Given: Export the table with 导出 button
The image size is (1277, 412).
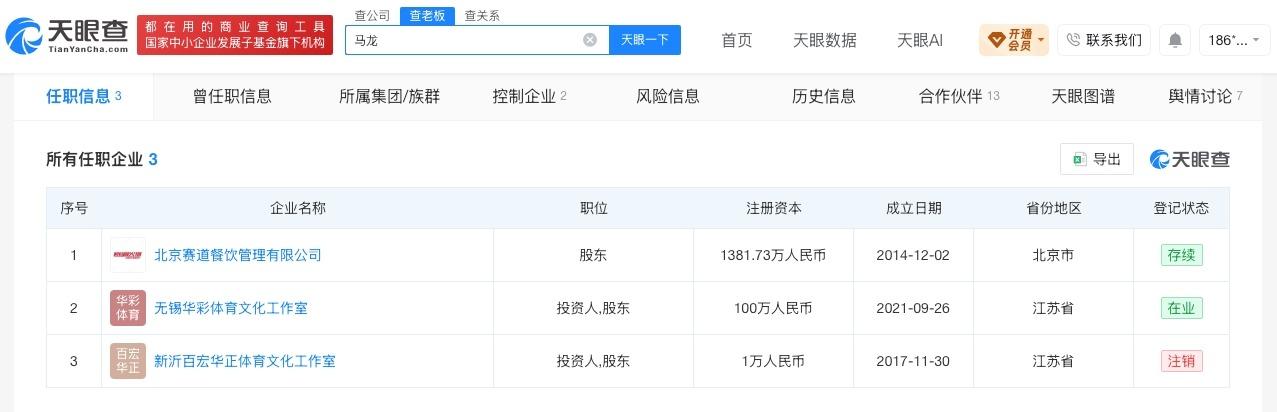Looking at the screenshot, I should (x=1097, y=159).
